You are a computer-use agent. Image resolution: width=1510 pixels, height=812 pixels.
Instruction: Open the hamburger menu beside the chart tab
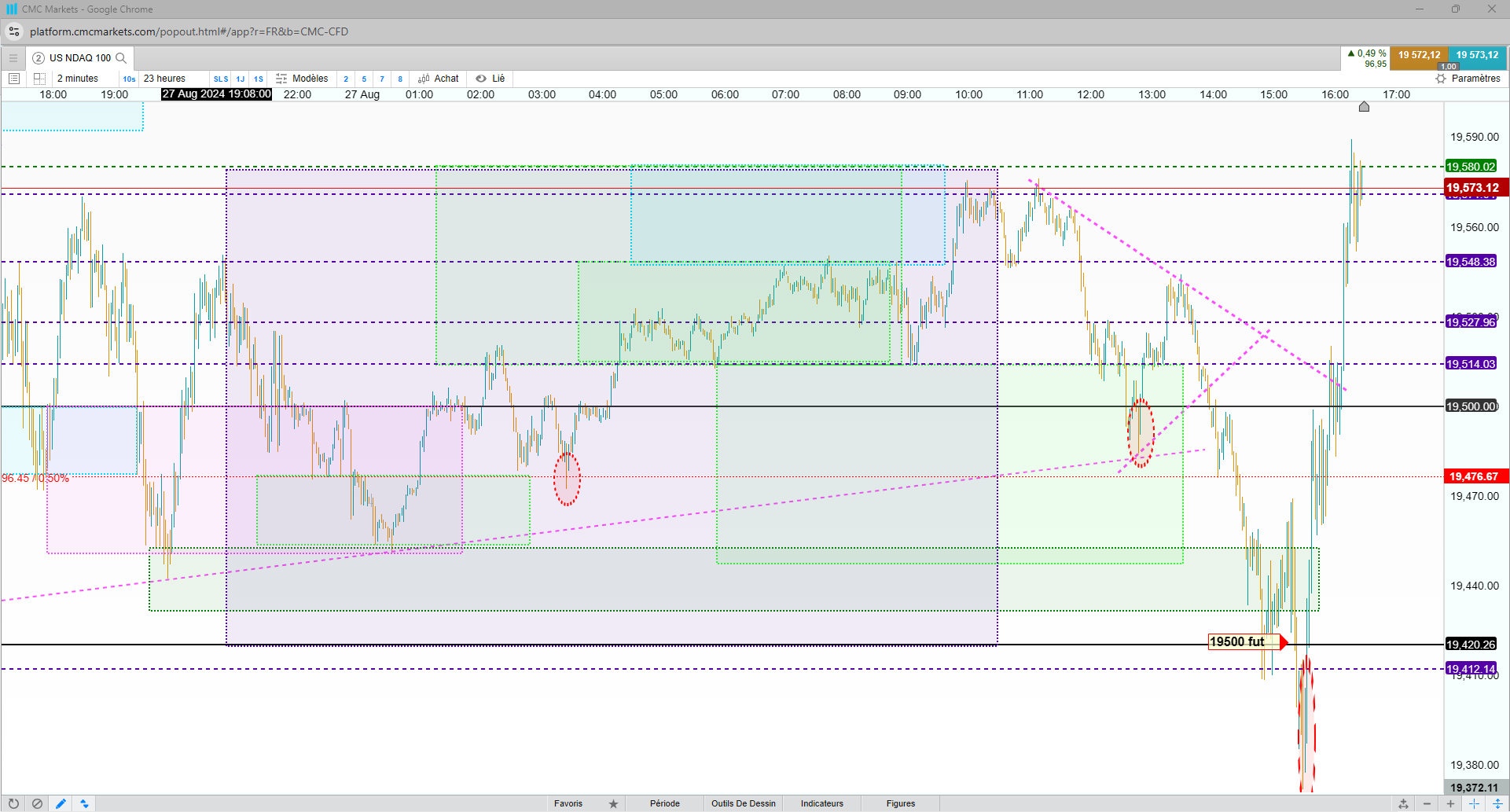point(13,58)
